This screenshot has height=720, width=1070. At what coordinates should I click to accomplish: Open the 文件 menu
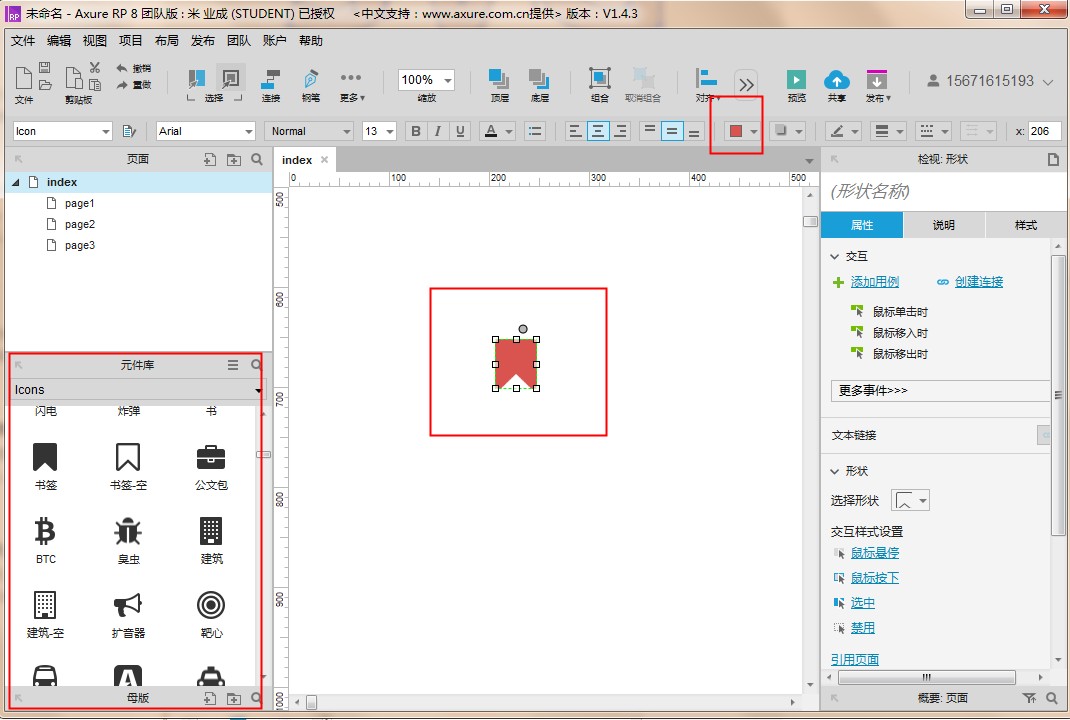(23, 40)
